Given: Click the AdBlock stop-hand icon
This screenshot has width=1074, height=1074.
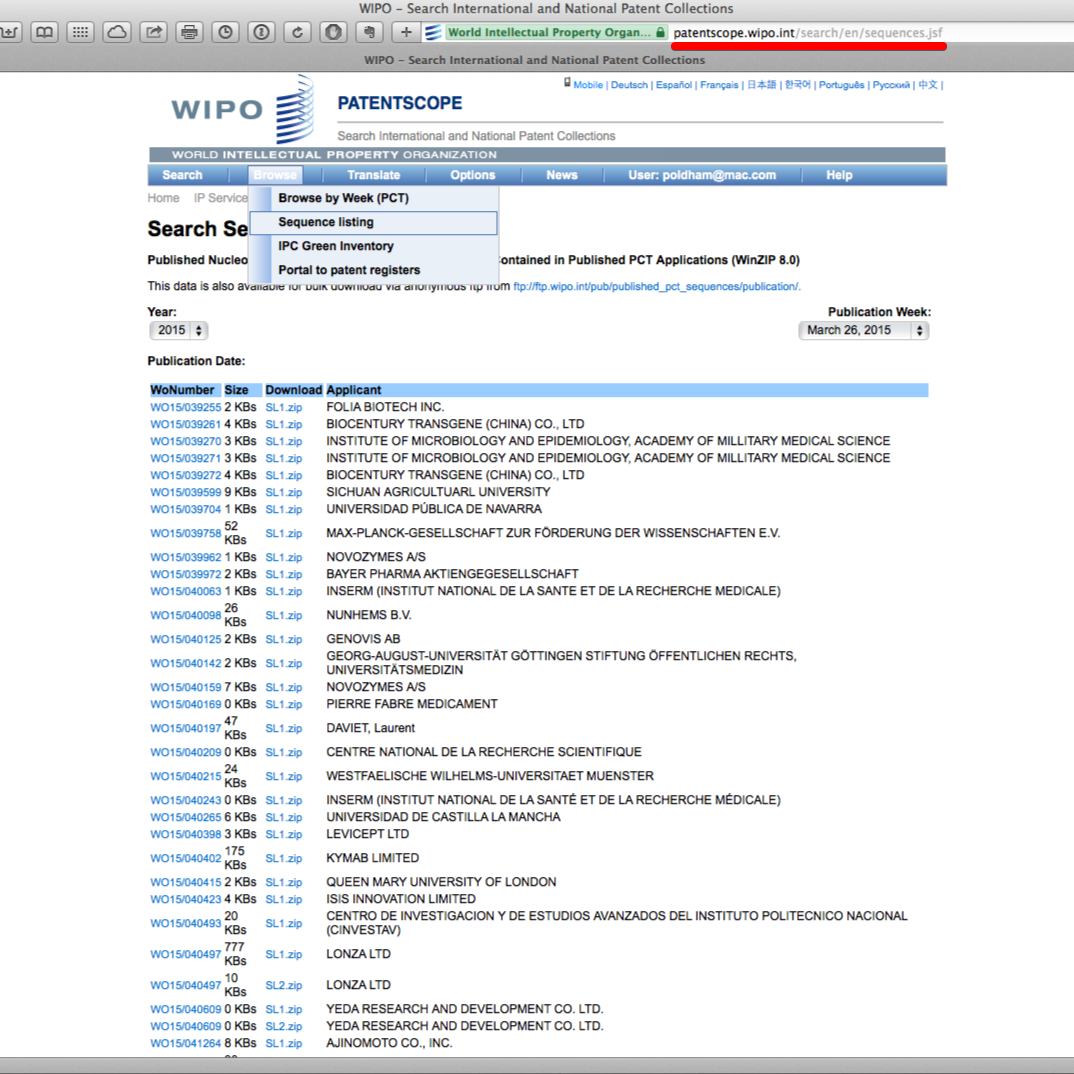Looking at the screenshot, I should [x=334, y=32].
